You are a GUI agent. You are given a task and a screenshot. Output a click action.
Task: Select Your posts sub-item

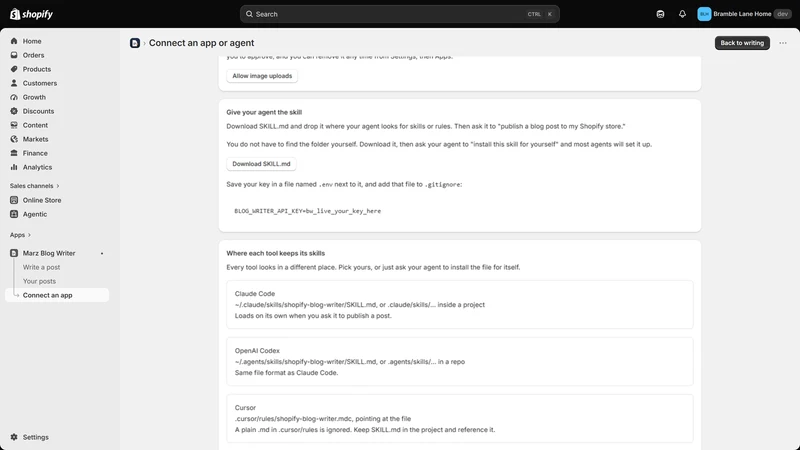(x=39, y=281)
